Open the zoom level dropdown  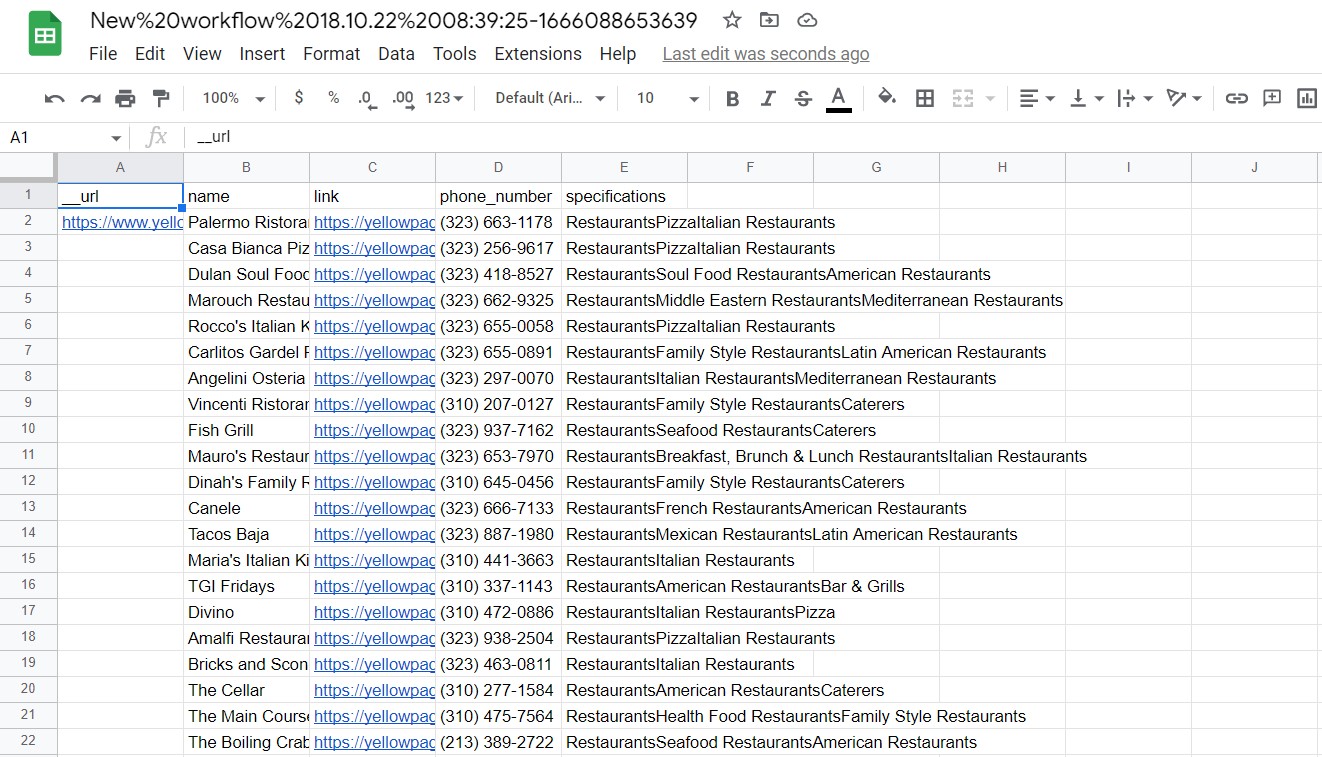click(x=233, y=98)
